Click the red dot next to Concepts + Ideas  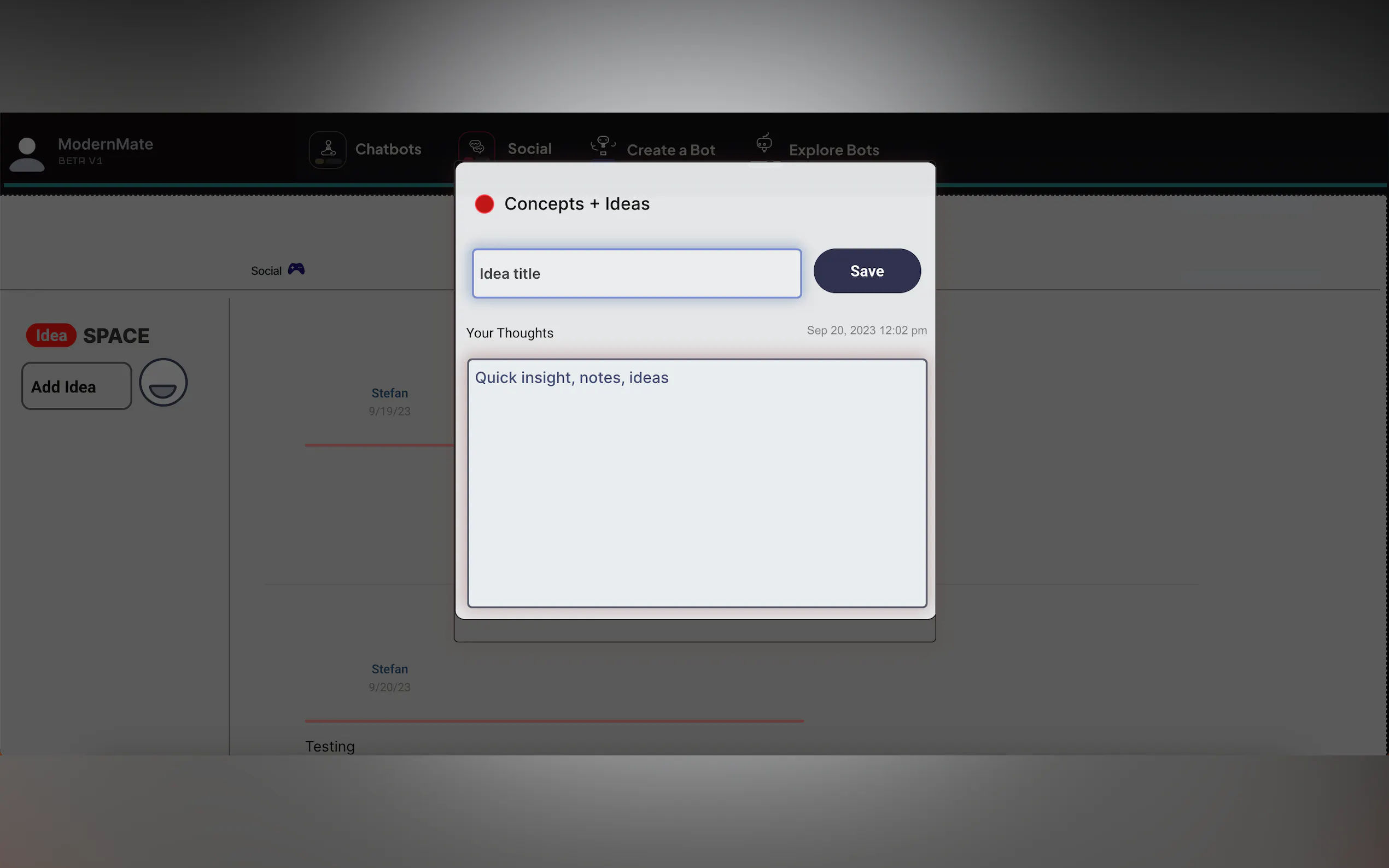[x=484, y=204]
